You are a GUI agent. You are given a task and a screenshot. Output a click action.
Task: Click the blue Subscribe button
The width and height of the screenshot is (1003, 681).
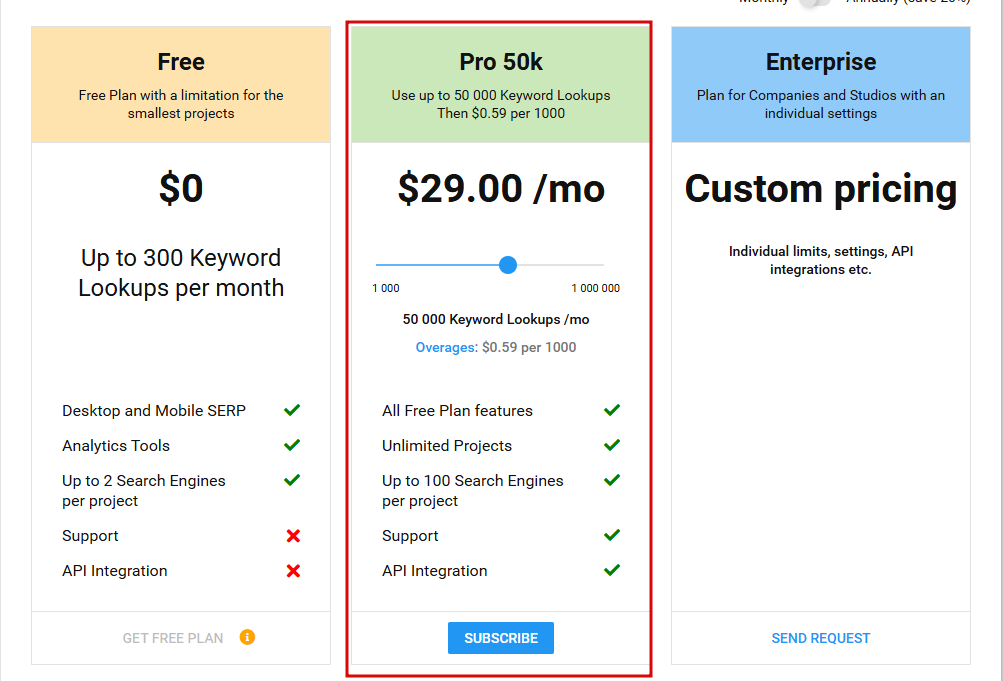501,638
